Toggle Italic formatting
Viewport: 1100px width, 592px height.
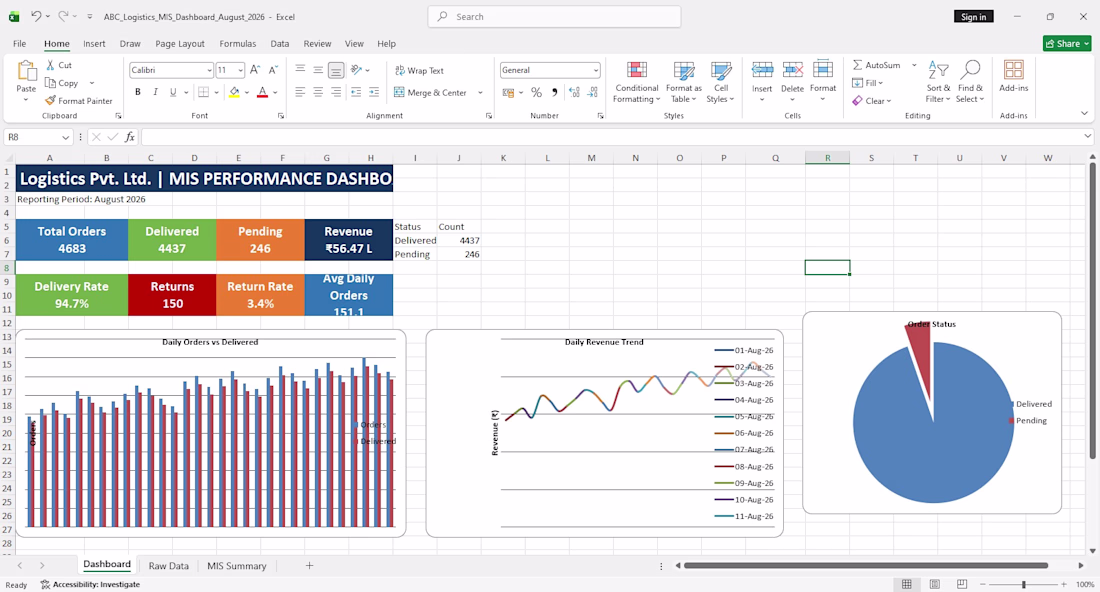(x=155, y=92)
